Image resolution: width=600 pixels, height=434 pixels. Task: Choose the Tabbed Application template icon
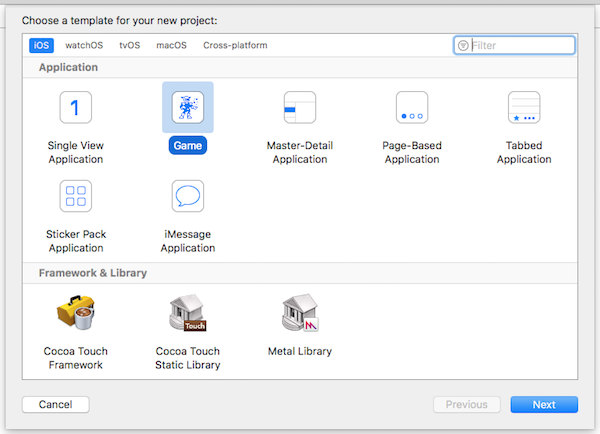[524, 107]
